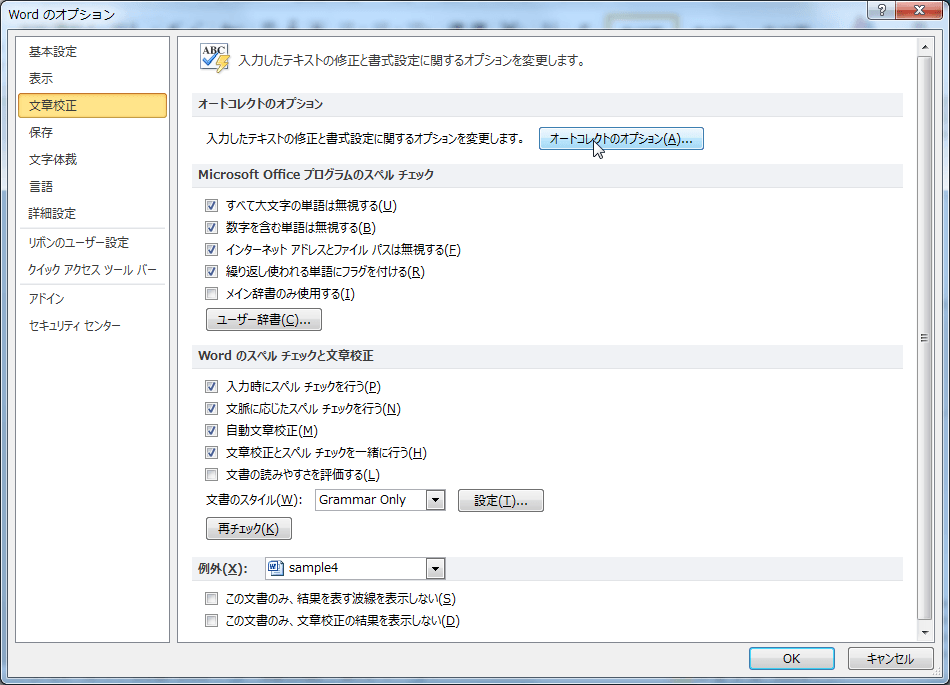Close the Word のオプション dialog

pos(919,10)
